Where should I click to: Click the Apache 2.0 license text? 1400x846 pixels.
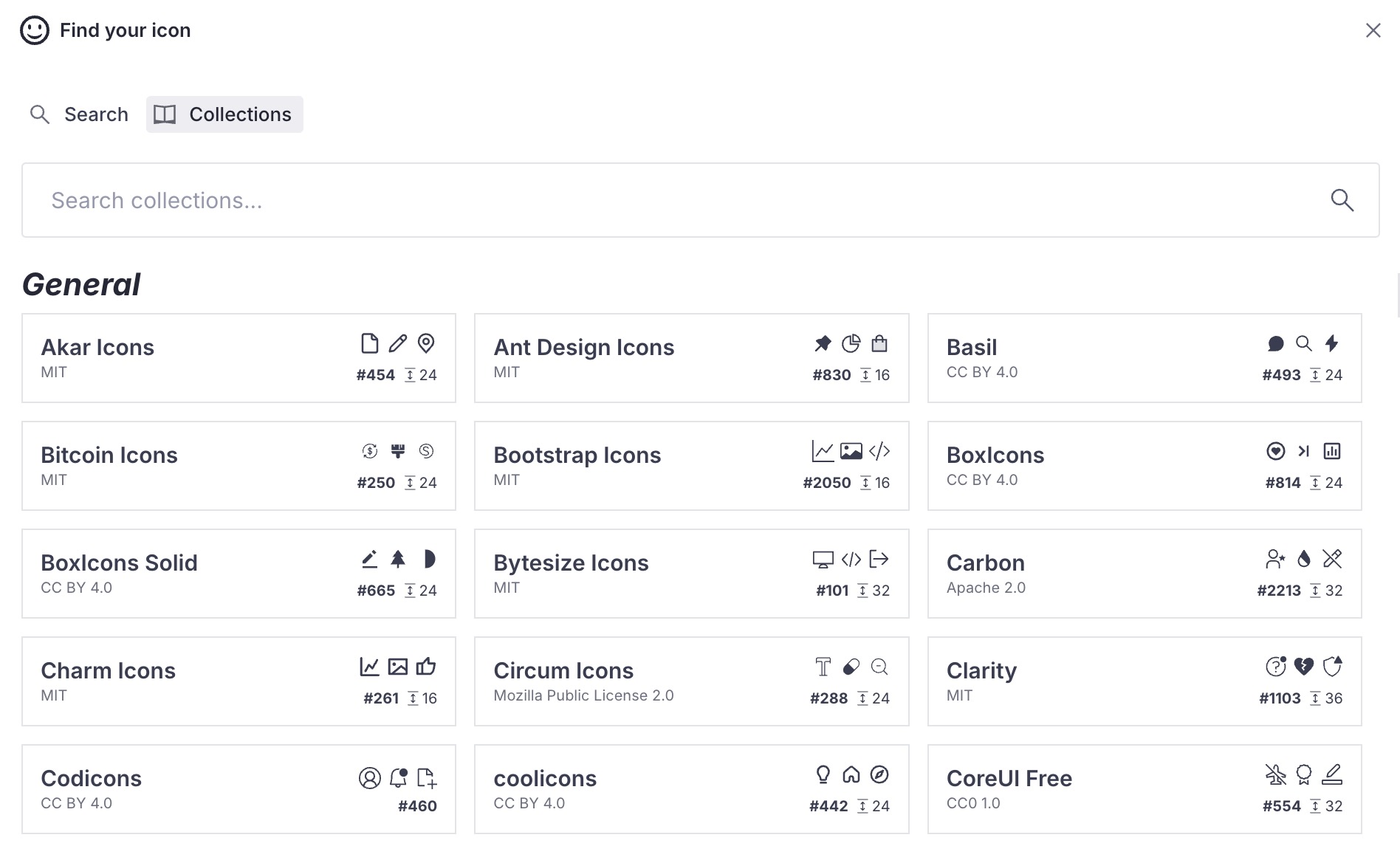(986, 588)
